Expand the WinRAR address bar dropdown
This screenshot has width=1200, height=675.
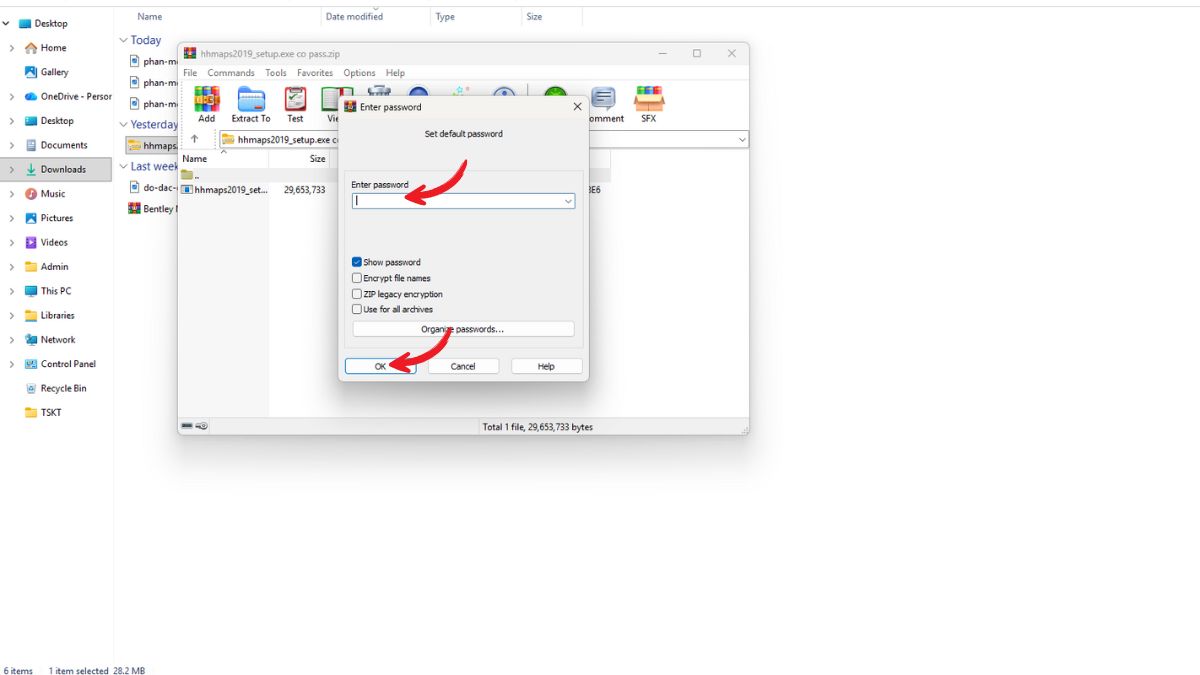tap(741, 140)
